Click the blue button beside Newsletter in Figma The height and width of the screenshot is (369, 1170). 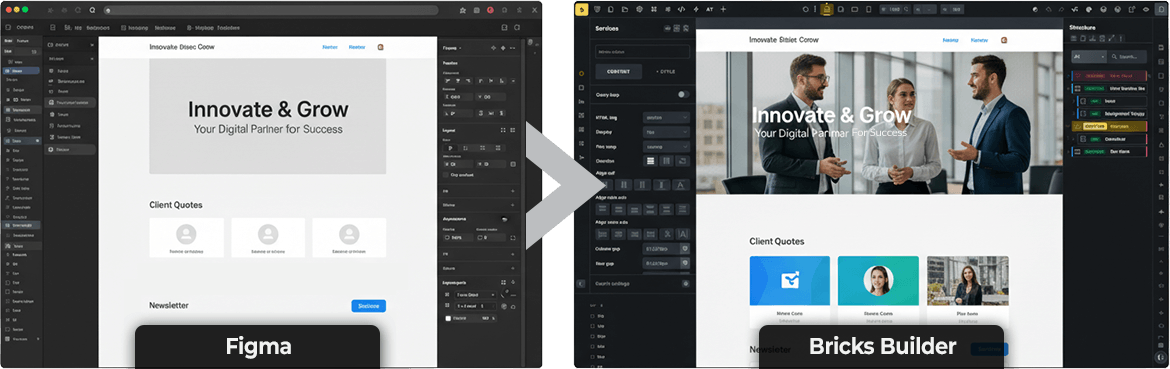369,306
